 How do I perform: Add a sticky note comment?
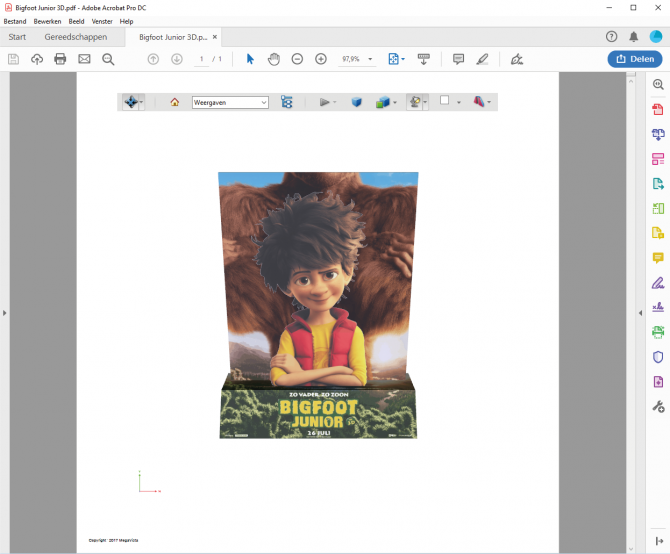coord(458,59)
